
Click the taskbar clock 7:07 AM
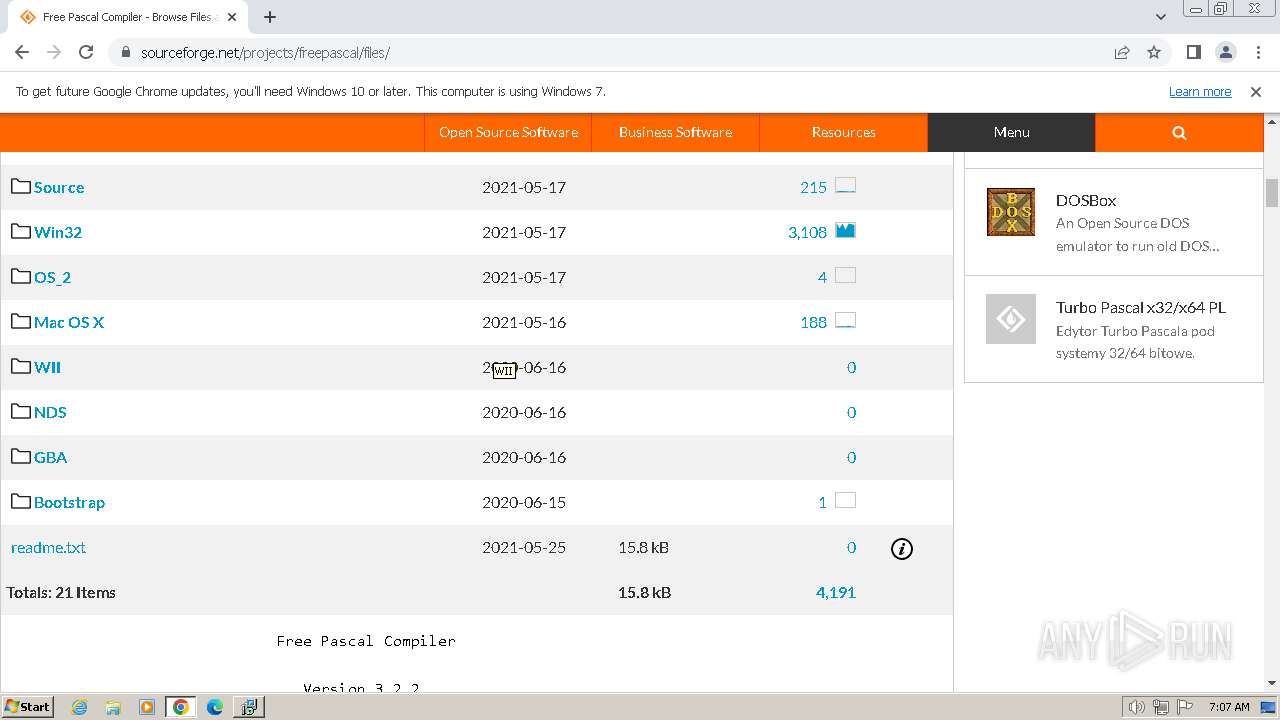[1229, 707]
